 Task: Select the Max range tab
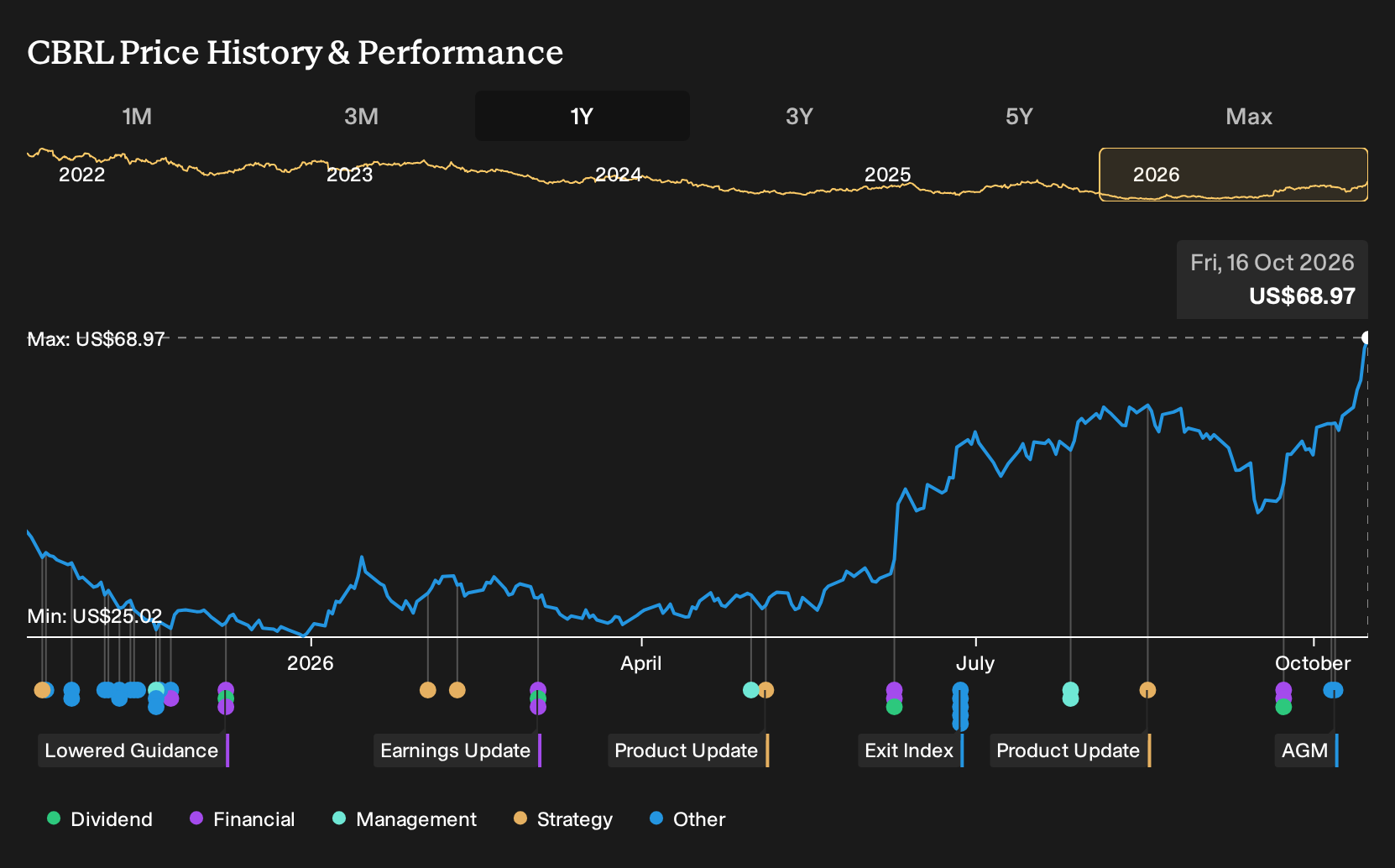(x=1249, y=116)
